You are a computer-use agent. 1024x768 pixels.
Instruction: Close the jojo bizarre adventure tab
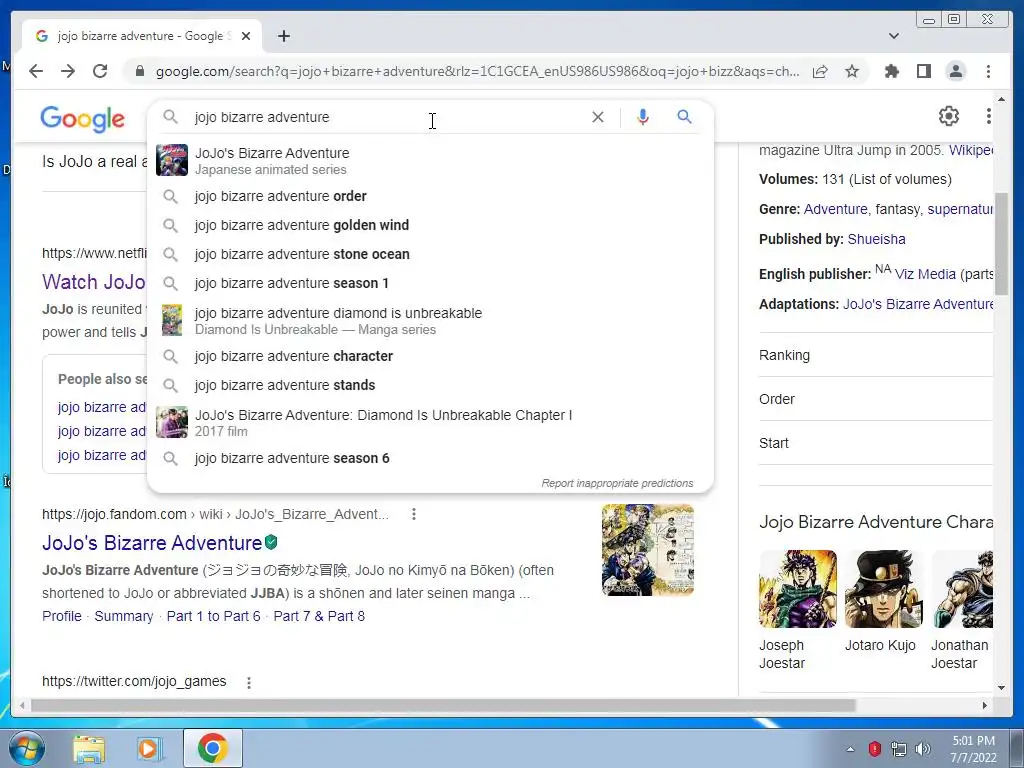(x=246, y=36)
